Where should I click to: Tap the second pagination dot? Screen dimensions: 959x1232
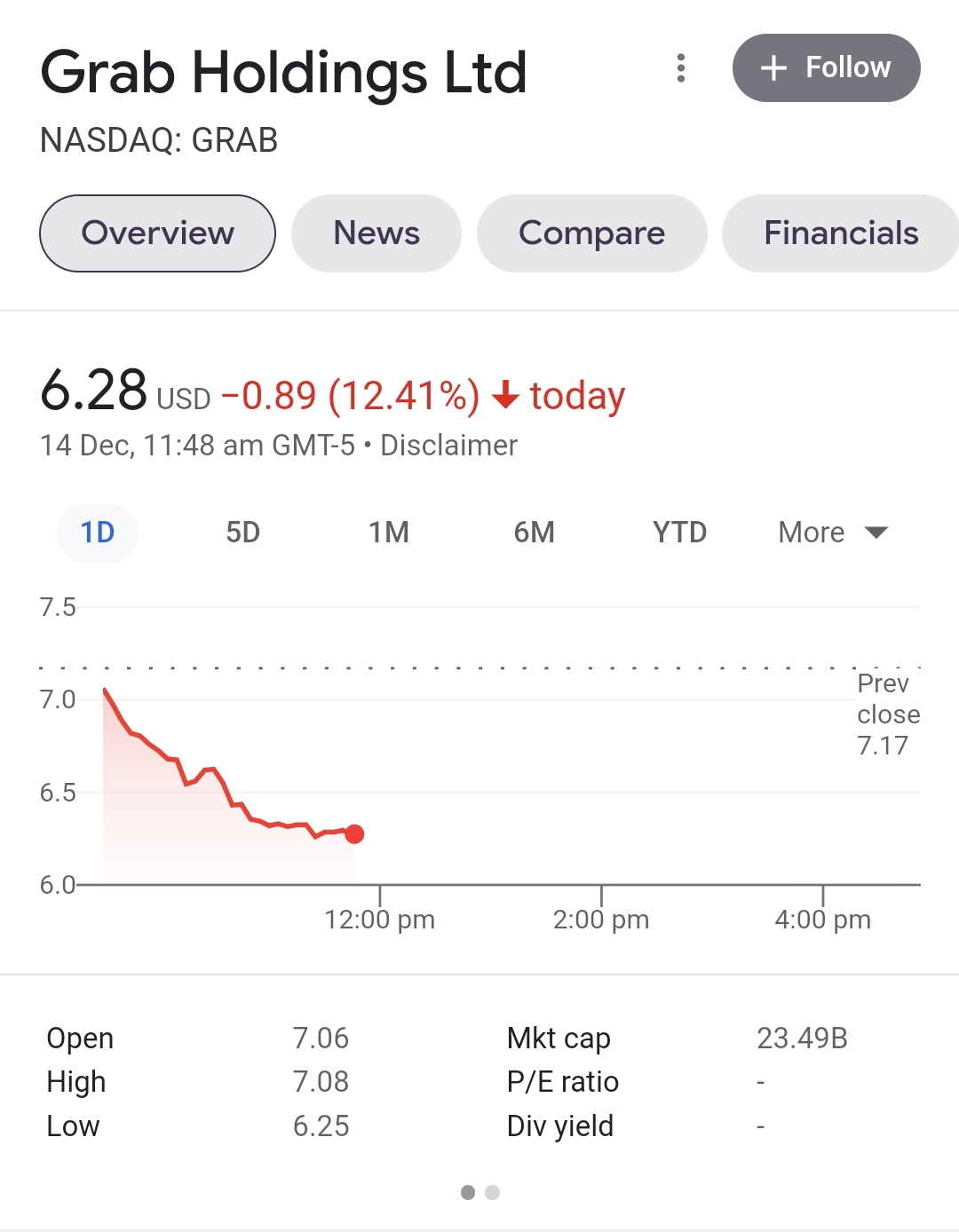click(493, 1192)
